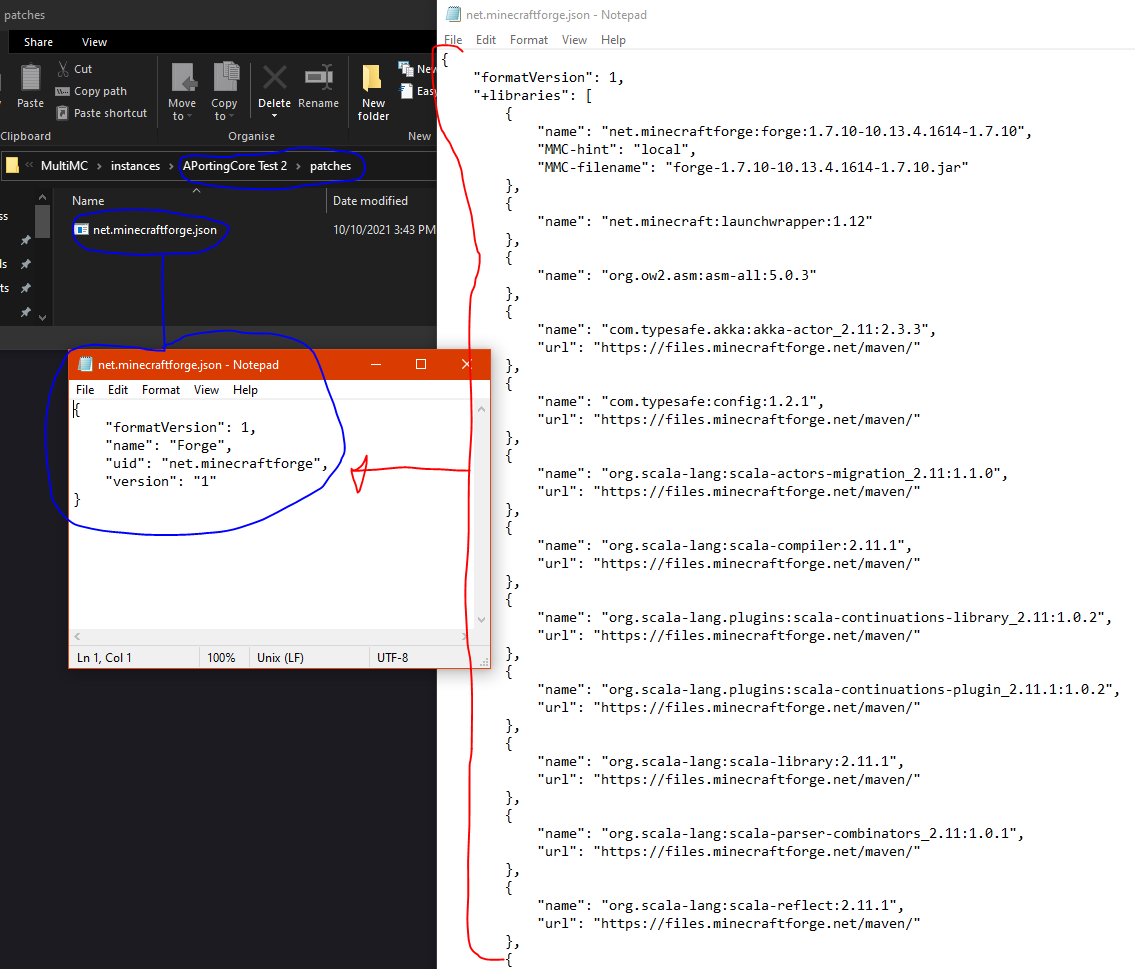Click Copy path in the Clipboard group
The width and height of the screenshot is (1135, 969).
click(91, 91)
